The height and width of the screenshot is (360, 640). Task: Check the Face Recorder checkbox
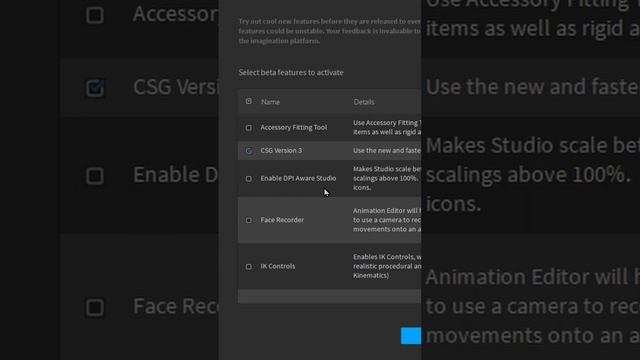point(249,220)
